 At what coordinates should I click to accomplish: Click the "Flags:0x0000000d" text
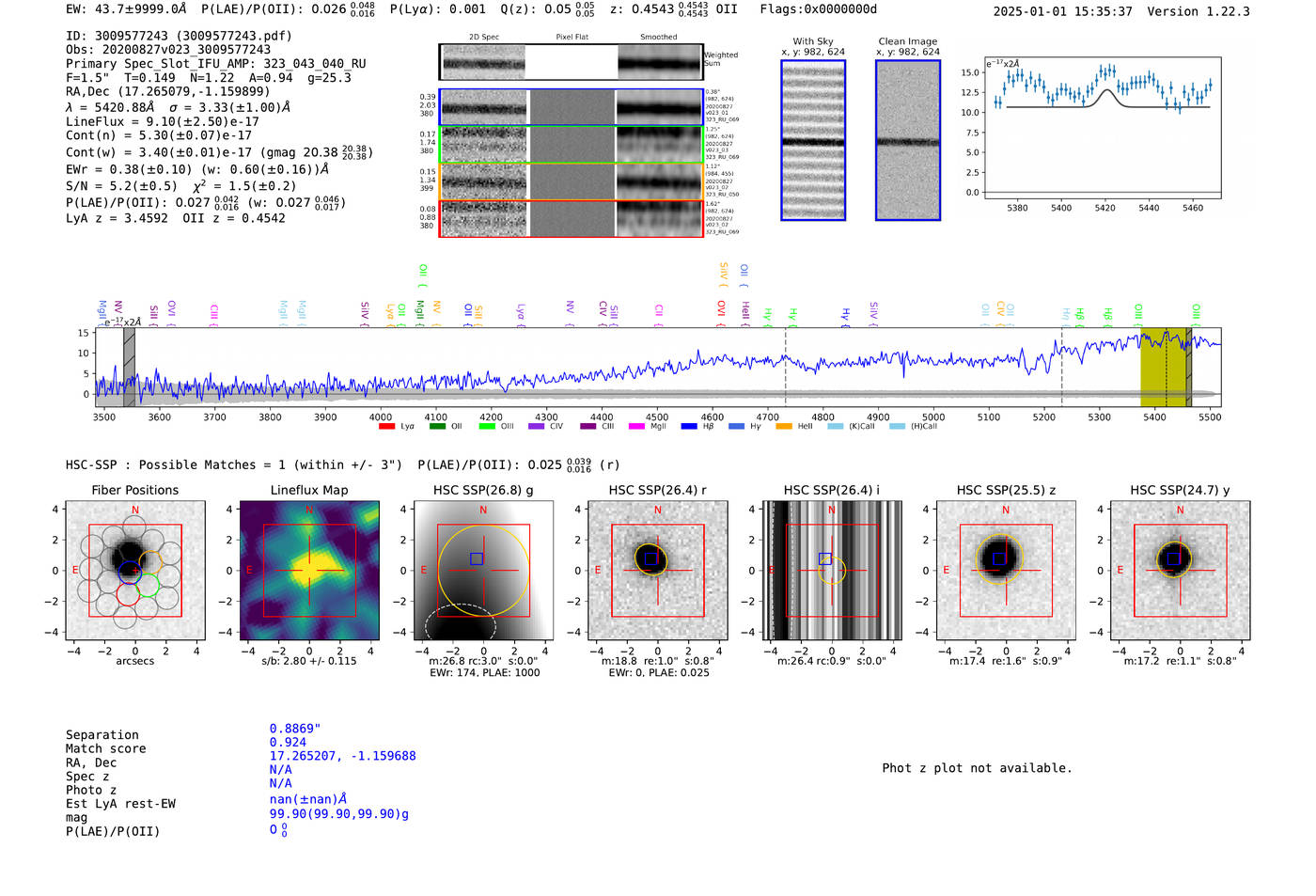(x=818, y=9)
